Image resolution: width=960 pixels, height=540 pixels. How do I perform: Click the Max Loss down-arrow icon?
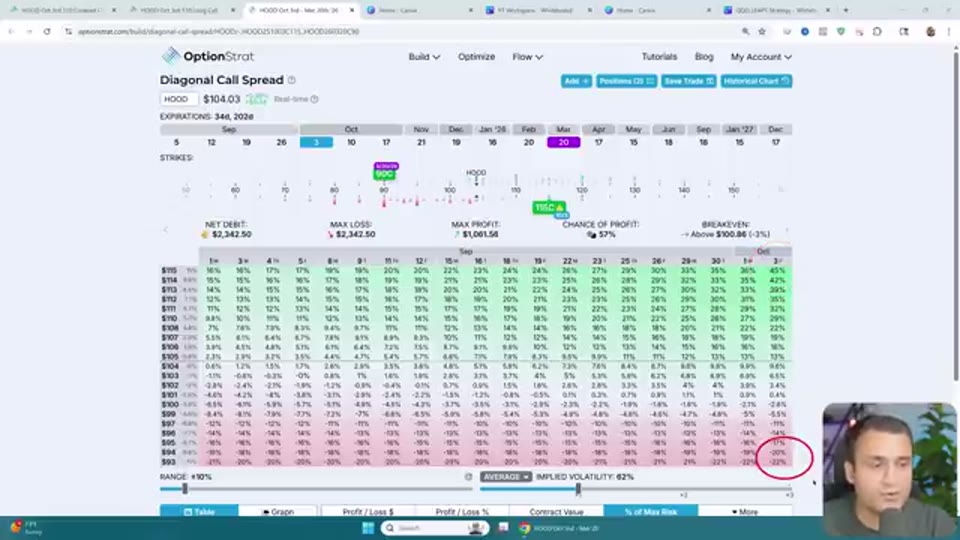click(331, 234)
